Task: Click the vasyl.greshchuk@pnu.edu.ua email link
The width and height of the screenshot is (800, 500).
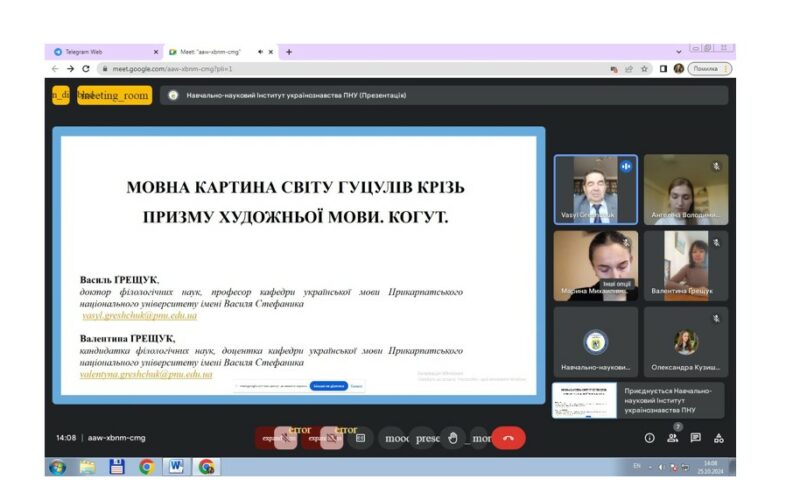Action: click(x=139, y=315)
